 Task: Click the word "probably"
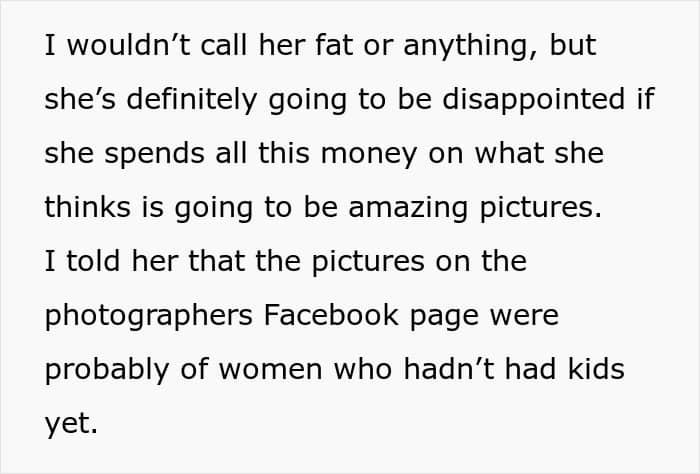[108, 371]
